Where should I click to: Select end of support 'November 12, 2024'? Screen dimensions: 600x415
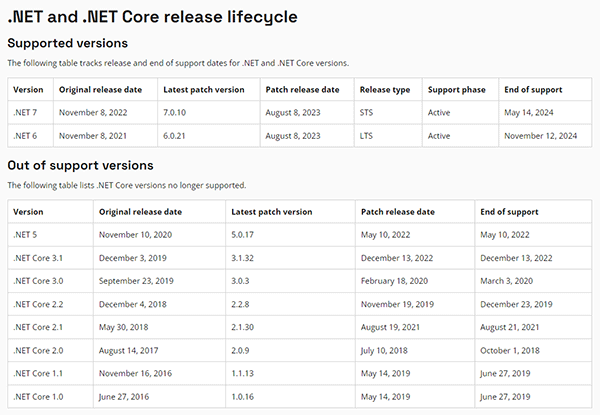point(541,136)
